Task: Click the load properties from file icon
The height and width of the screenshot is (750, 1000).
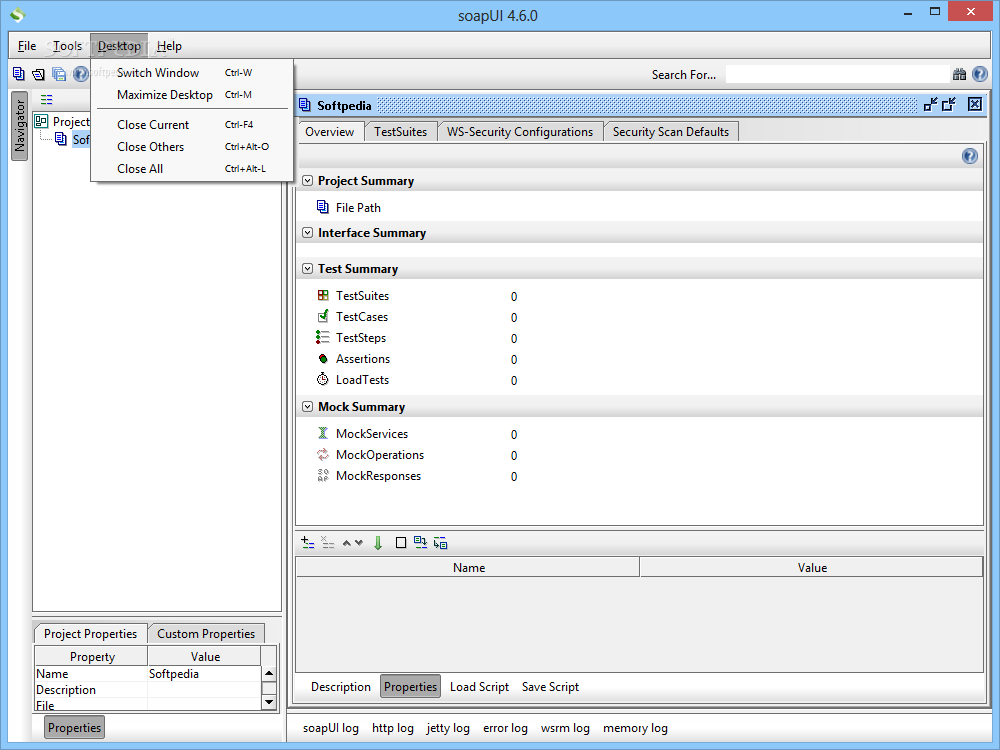Action: (x=420, y=542)
